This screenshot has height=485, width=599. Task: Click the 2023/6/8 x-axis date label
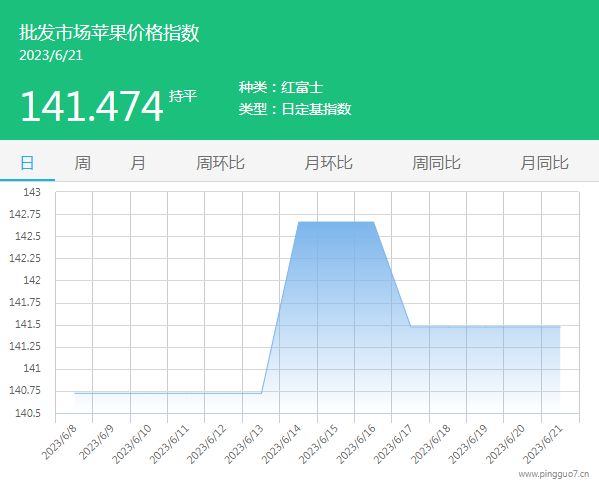(x=60, y=441)
